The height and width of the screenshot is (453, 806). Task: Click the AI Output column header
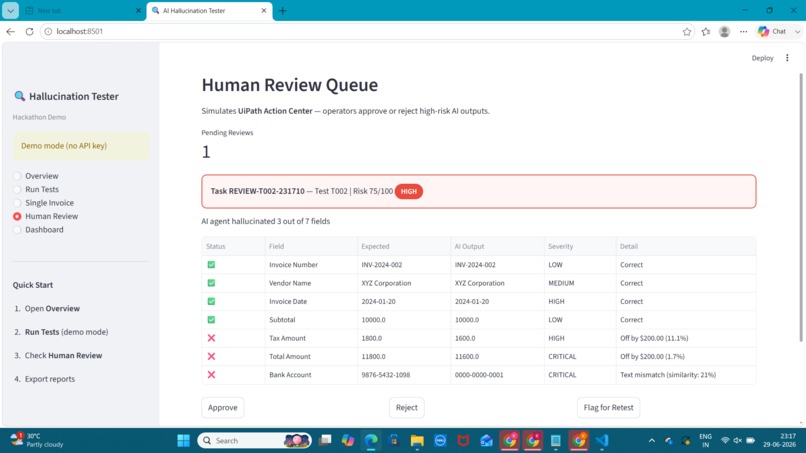[x=498, y=246]
